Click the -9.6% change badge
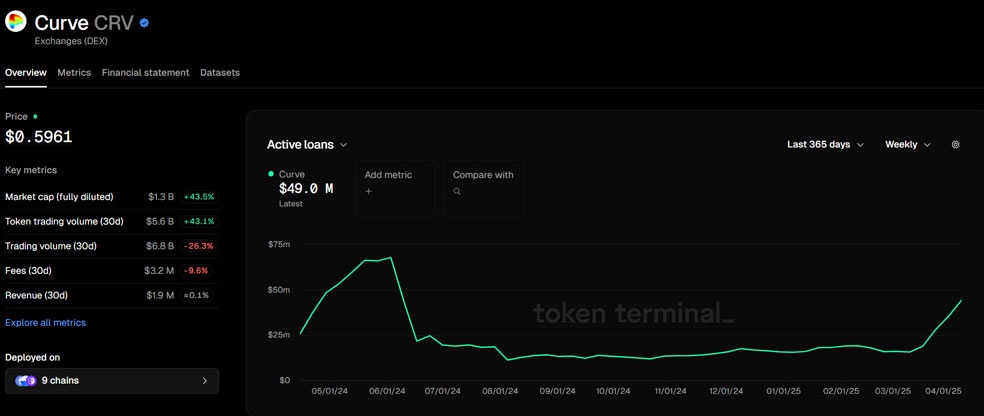This screenshot has width=984, height=416. pos(196,270)
